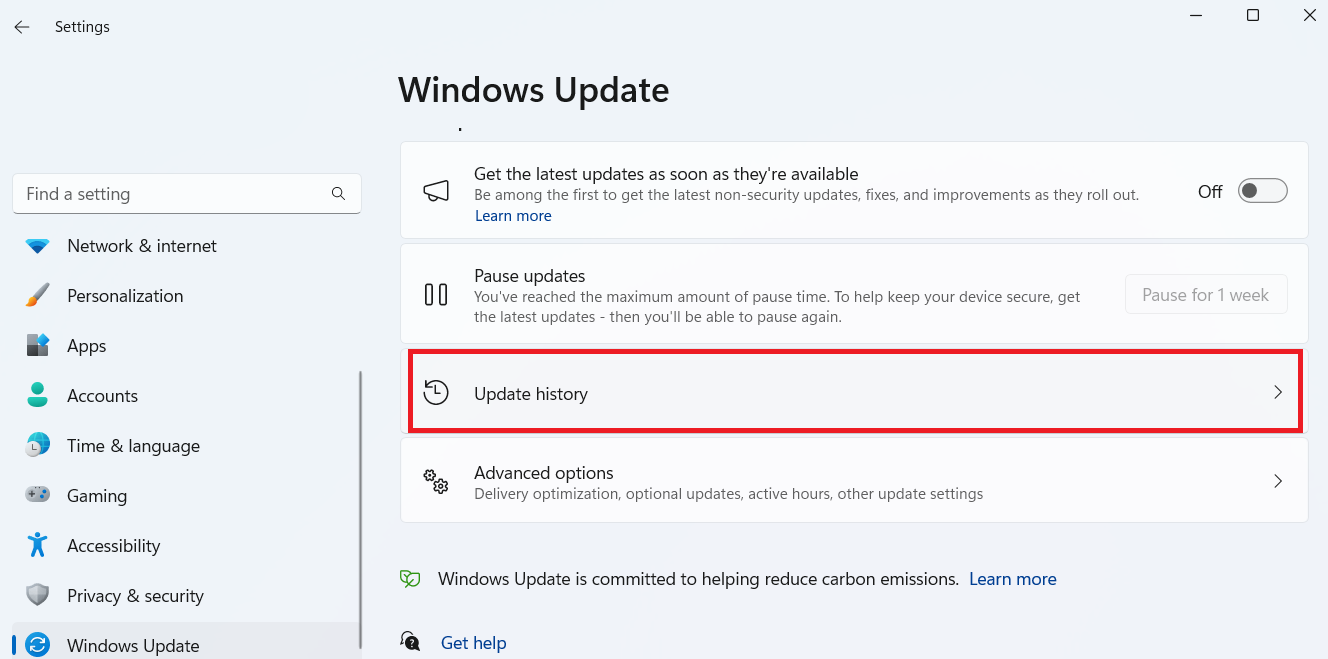Click the Personalization paintbrush icon
Image resolution: width=1328 pixels, height=659 pixels.
click(38, 296)
